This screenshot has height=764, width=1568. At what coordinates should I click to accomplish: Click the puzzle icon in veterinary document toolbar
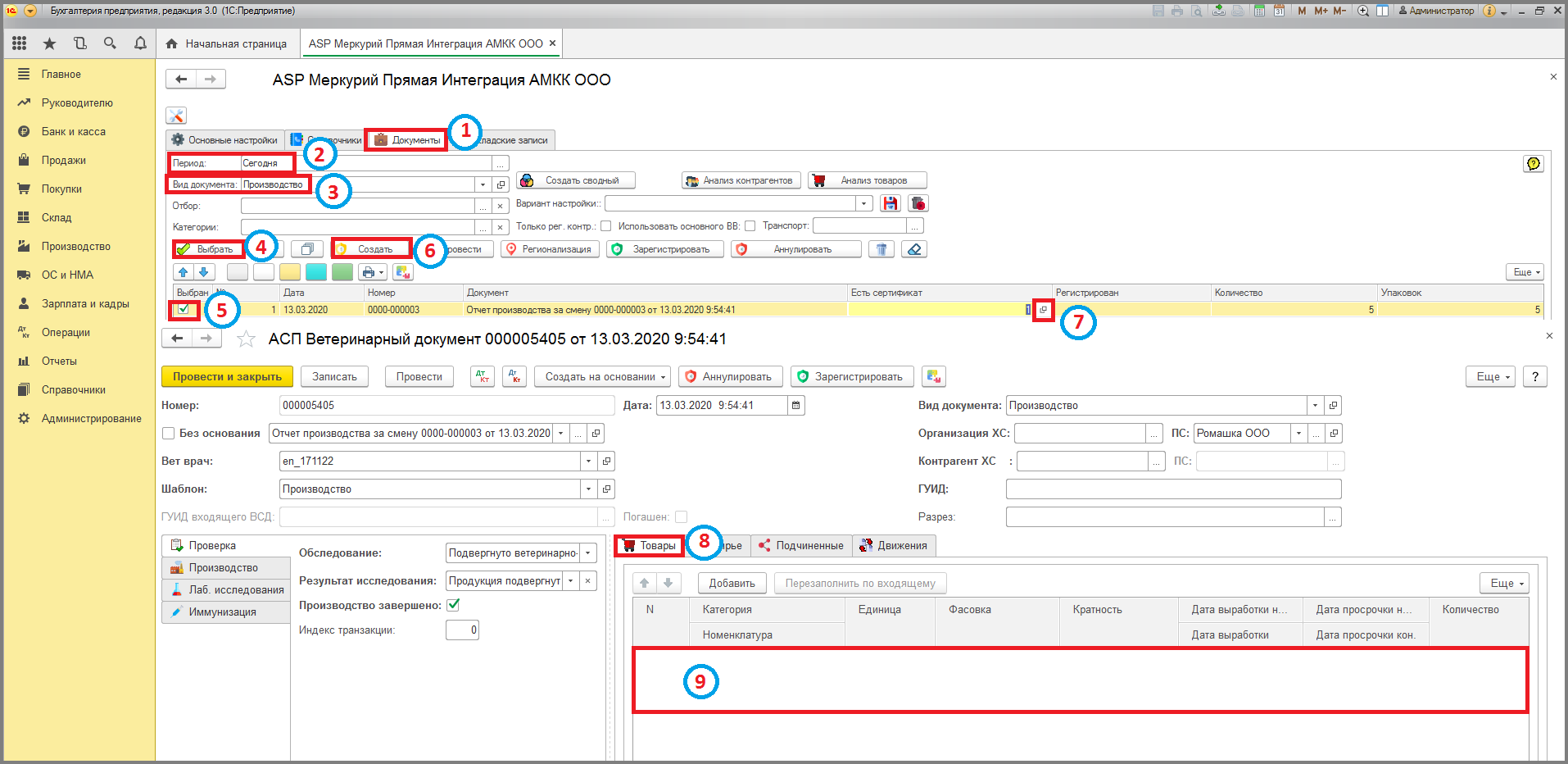[934, 376]
